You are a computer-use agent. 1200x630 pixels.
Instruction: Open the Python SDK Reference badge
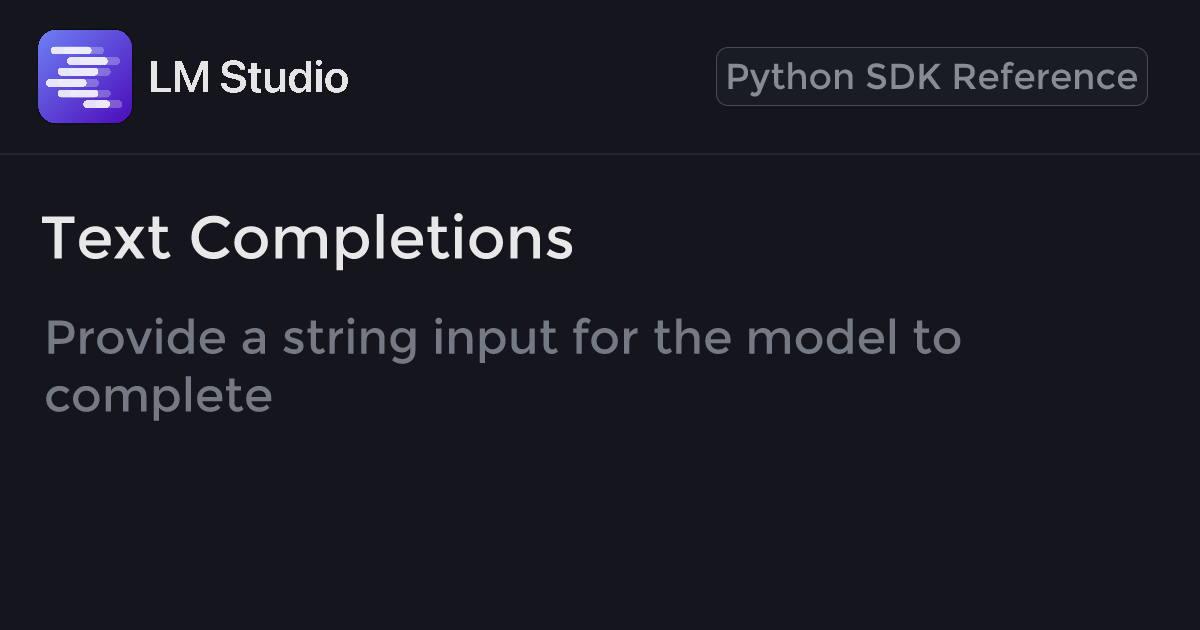931,77
